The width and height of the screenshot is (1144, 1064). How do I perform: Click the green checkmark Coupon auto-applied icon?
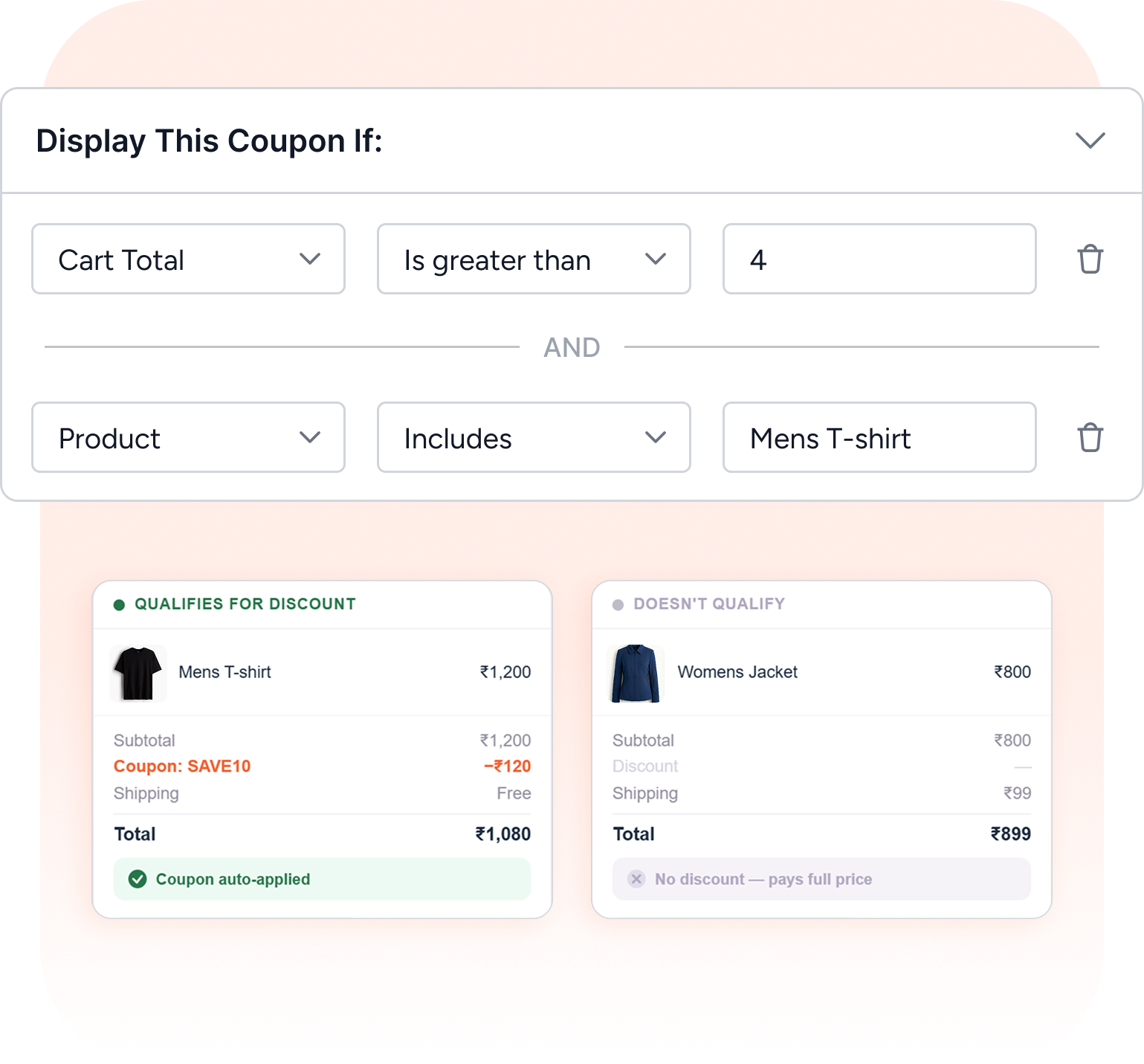(x=138, y=879)
